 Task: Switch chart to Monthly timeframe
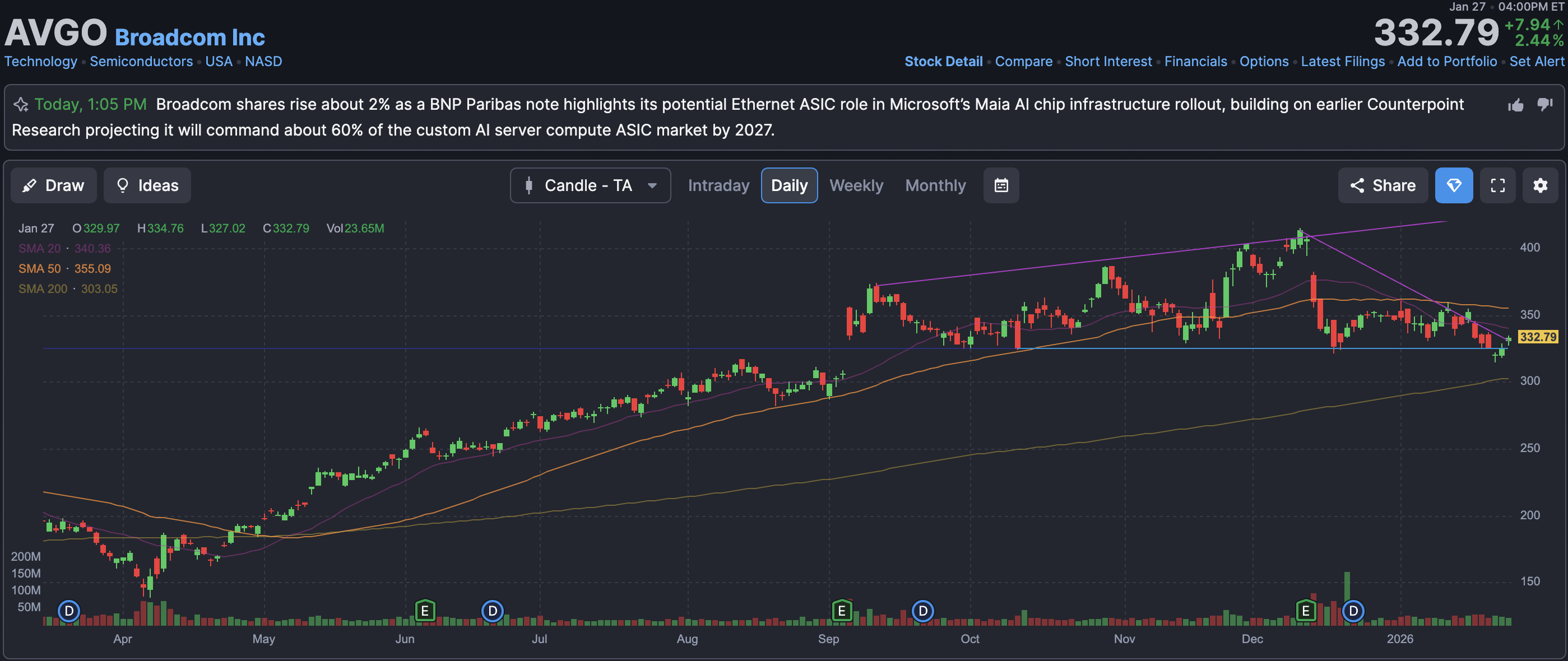935,185
